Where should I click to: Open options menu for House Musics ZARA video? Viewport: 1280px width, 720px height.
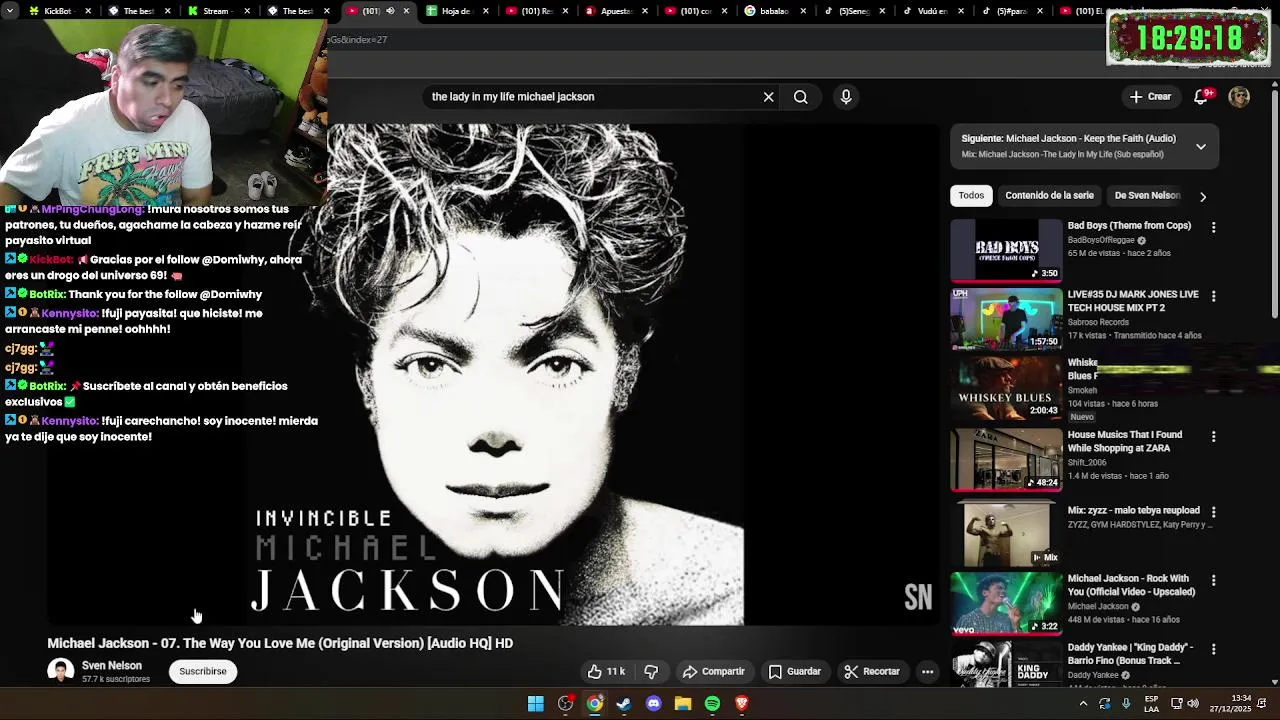pyautogui.click(x=1213, y=437)
